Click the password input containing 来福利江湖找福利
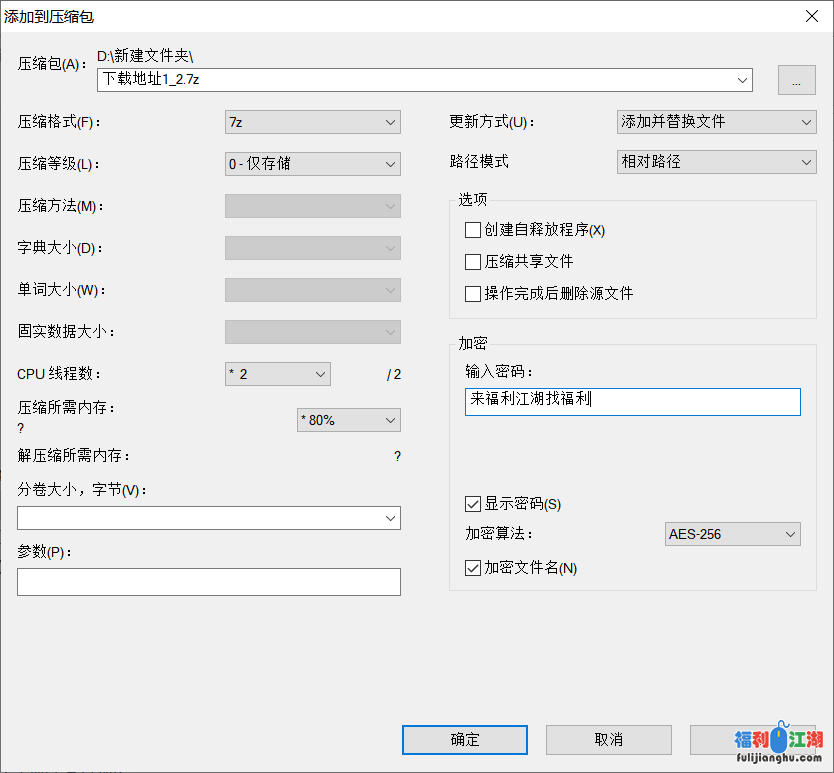Image resolution: width=834 pixels, height=773 pixels. pyautogui.click(x=632, y=401)
